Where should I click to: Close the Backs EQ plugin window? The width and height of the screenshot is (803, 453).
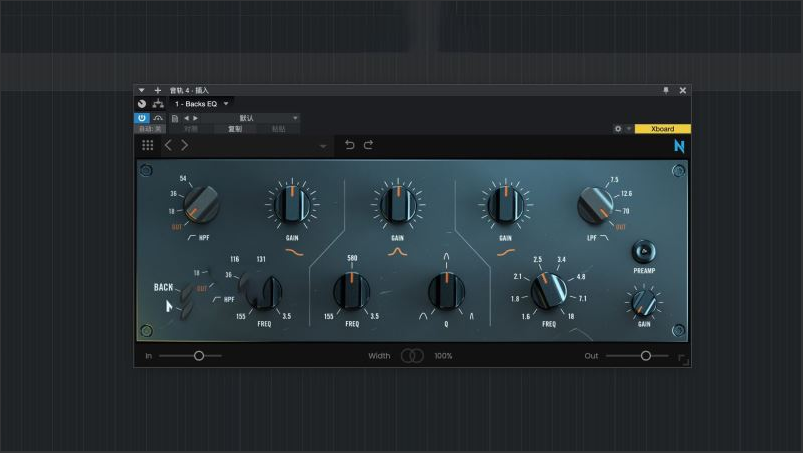[683, 90]
